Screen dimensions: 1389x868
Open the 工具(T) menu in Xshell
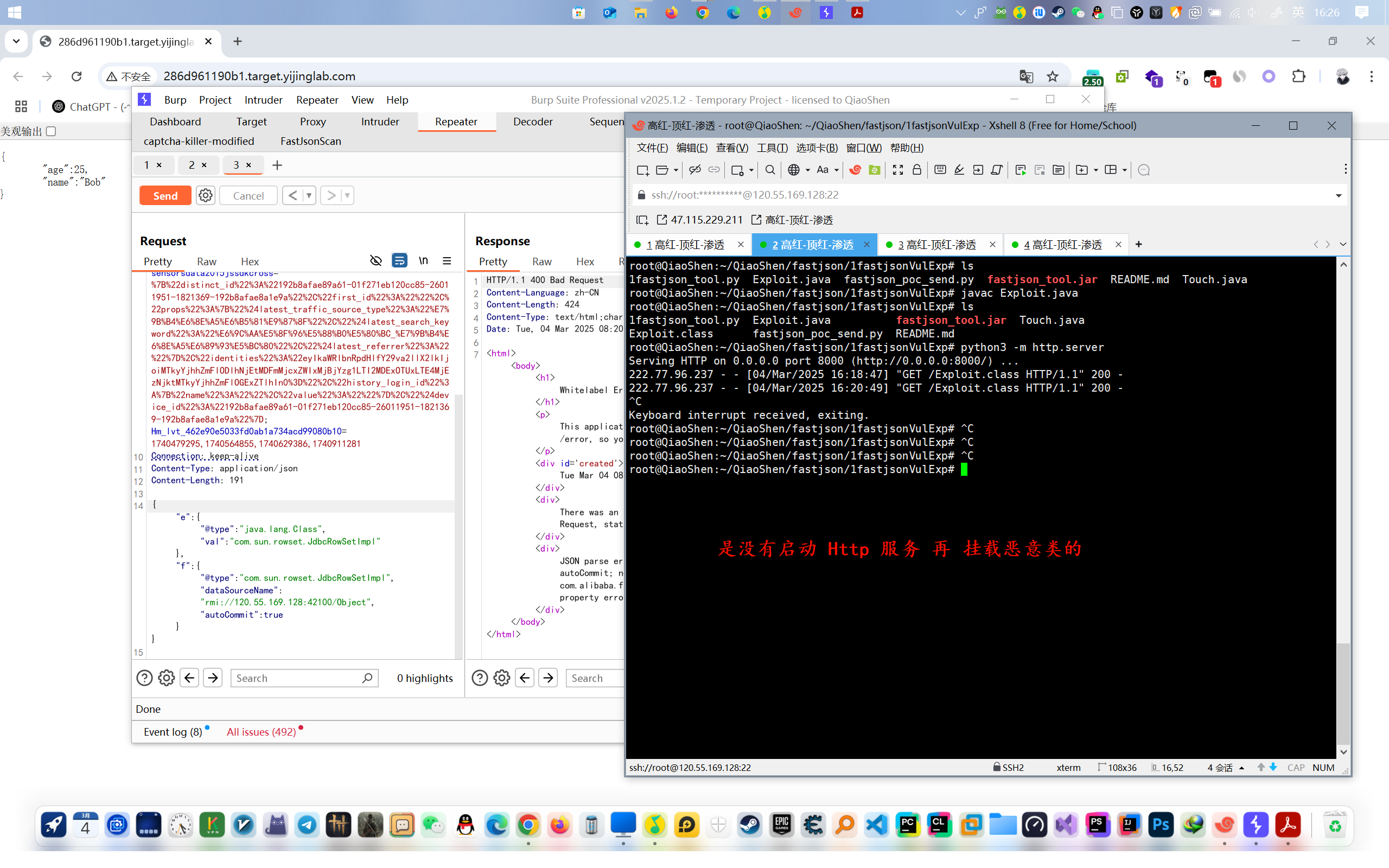[772, 148]
